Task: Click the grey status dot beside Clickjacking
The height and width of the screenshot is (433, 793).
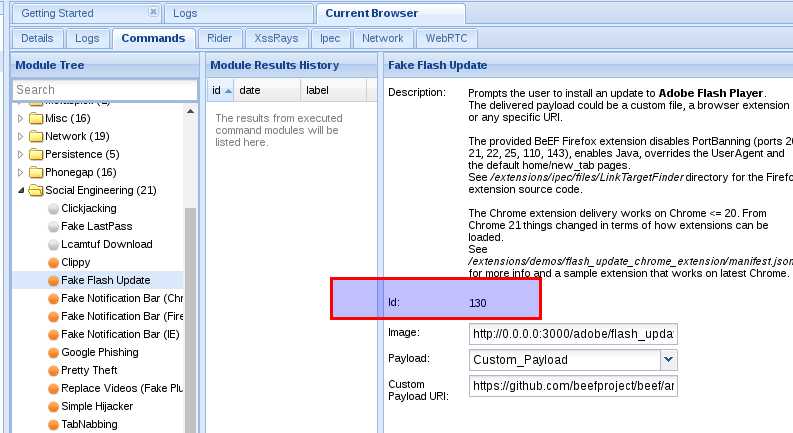Action: pos(53,209)
